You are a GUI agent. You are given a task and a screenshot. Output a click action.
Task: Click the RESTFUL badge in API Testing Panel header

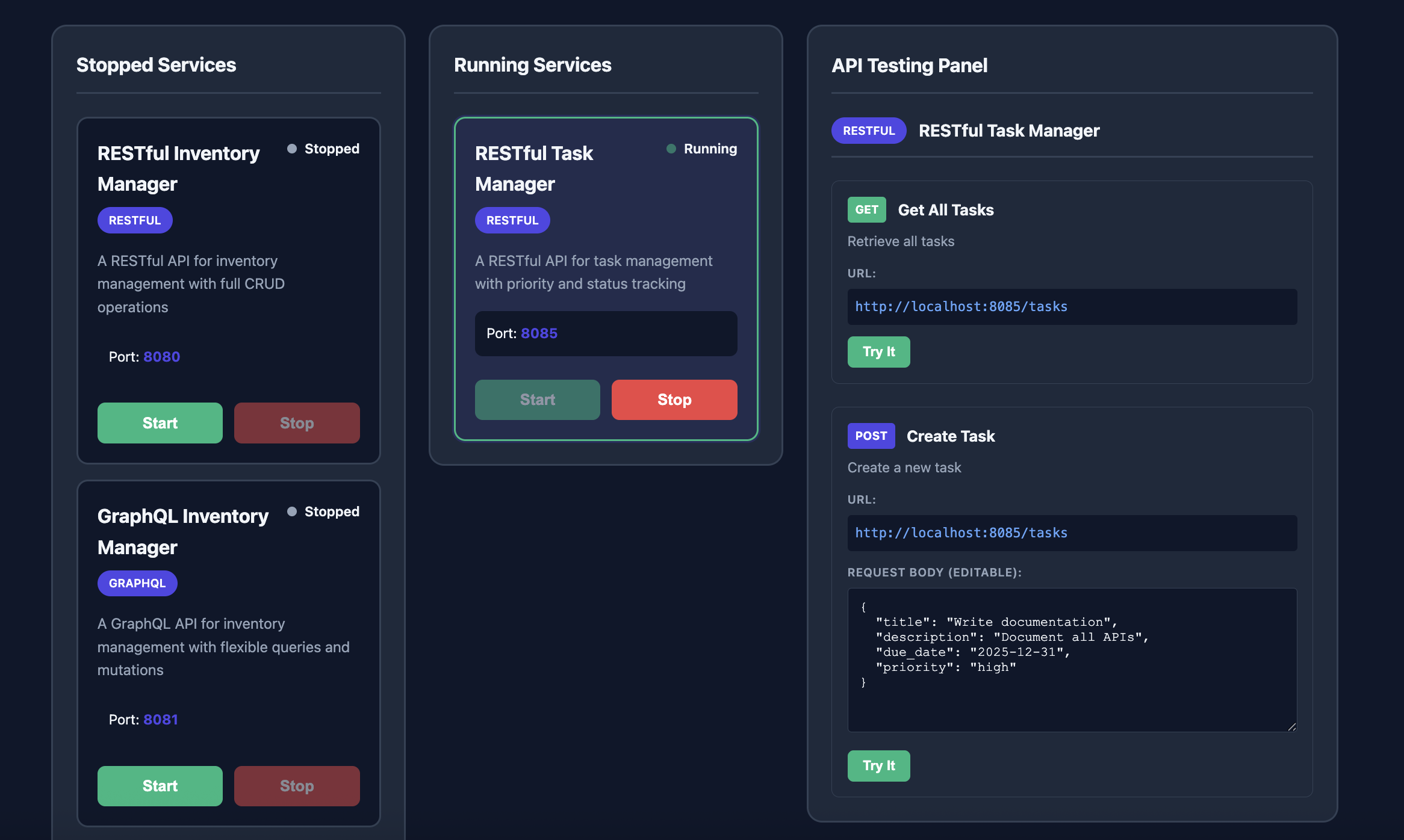868,130
